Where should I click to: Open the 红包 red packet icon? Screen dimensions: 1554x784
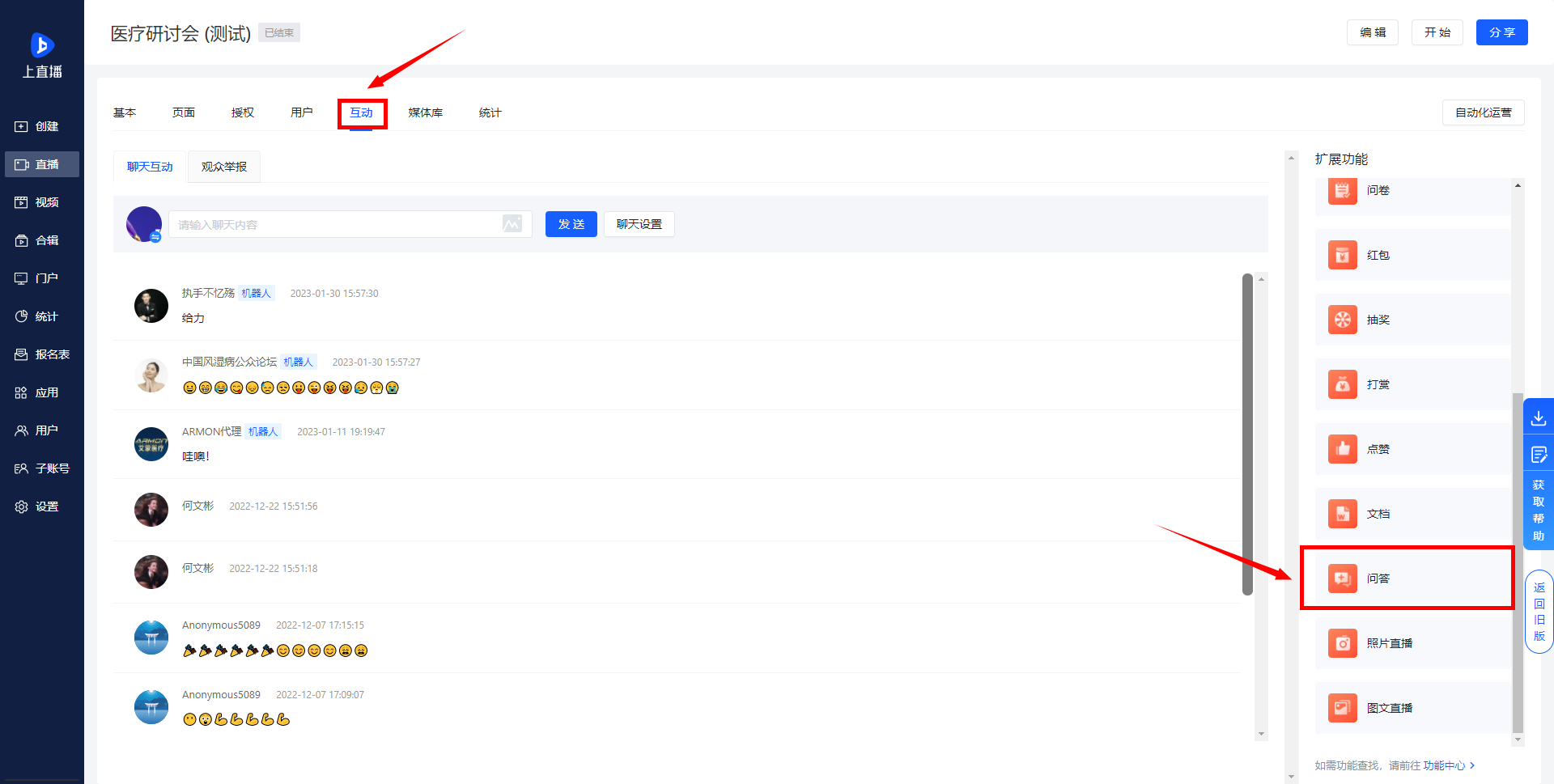pos(1342,255)
